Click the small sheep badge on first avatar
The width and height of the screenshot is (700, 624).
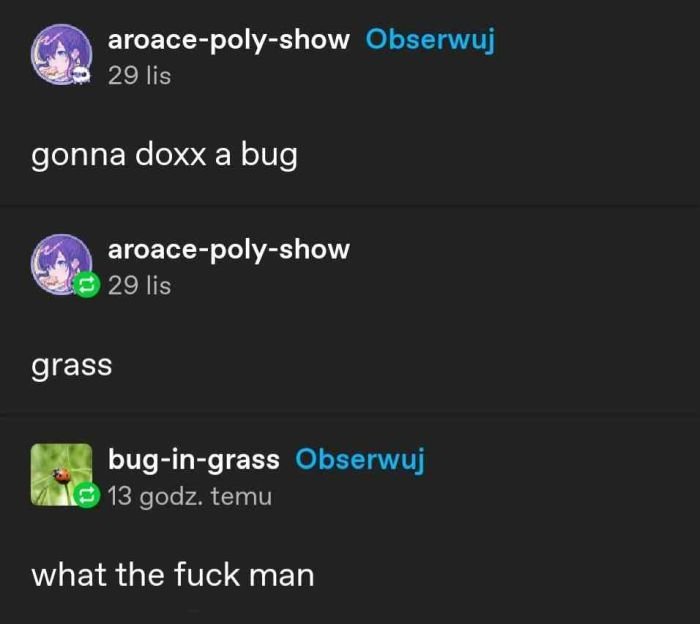[x=82, y=75]
